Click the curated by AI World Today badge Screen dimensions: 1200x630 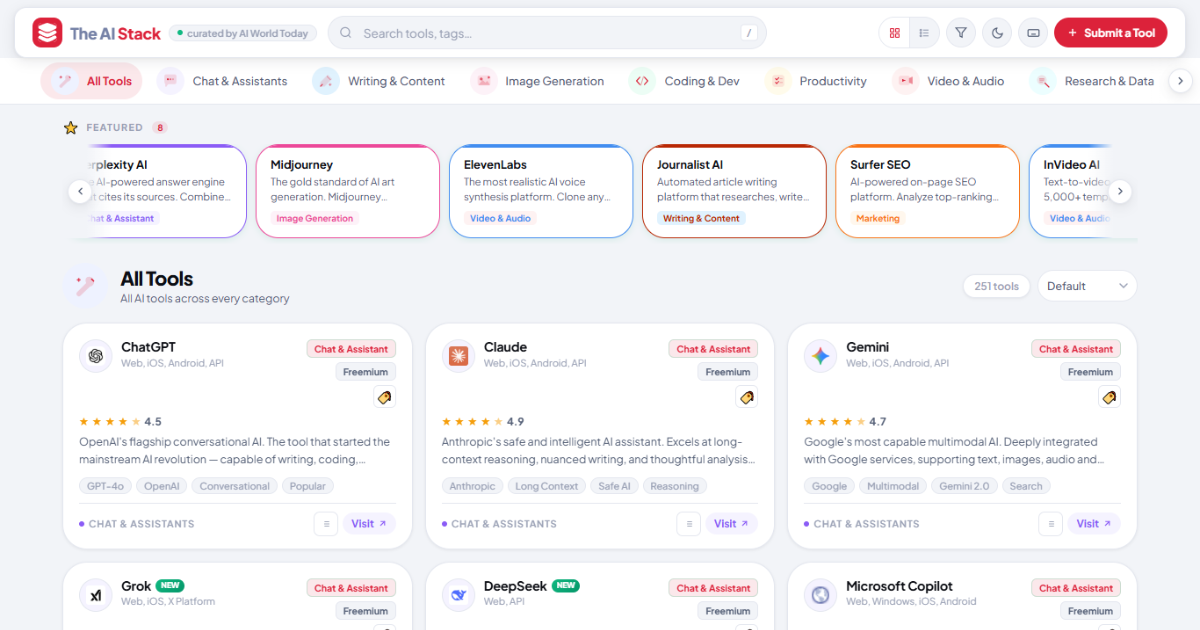click(243, 33)
